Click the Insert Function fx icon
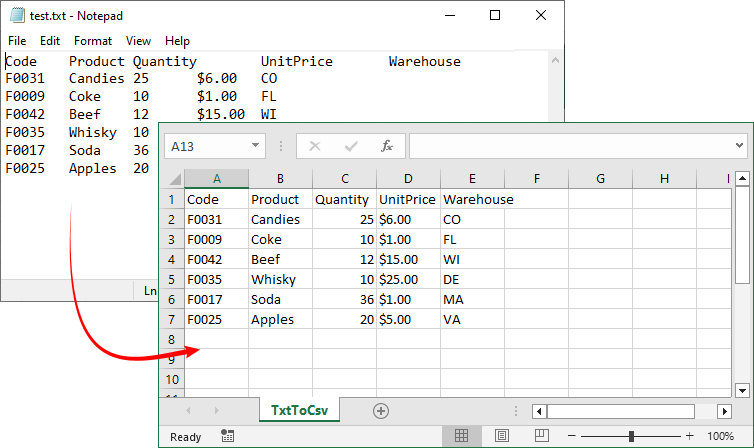Viewport: 754px width, 448px height. tap(387, 146)
